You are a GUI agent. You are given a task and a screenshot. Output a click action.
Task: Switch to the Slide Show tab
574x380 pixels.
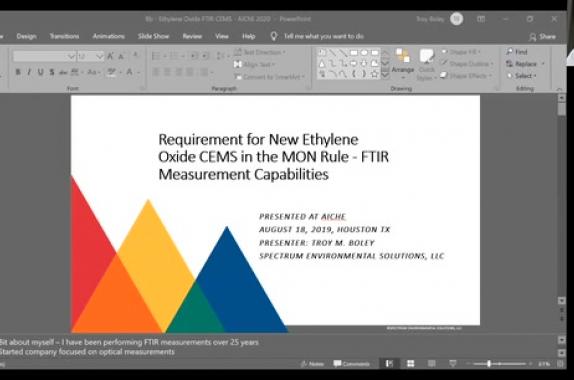pos(153,36)
